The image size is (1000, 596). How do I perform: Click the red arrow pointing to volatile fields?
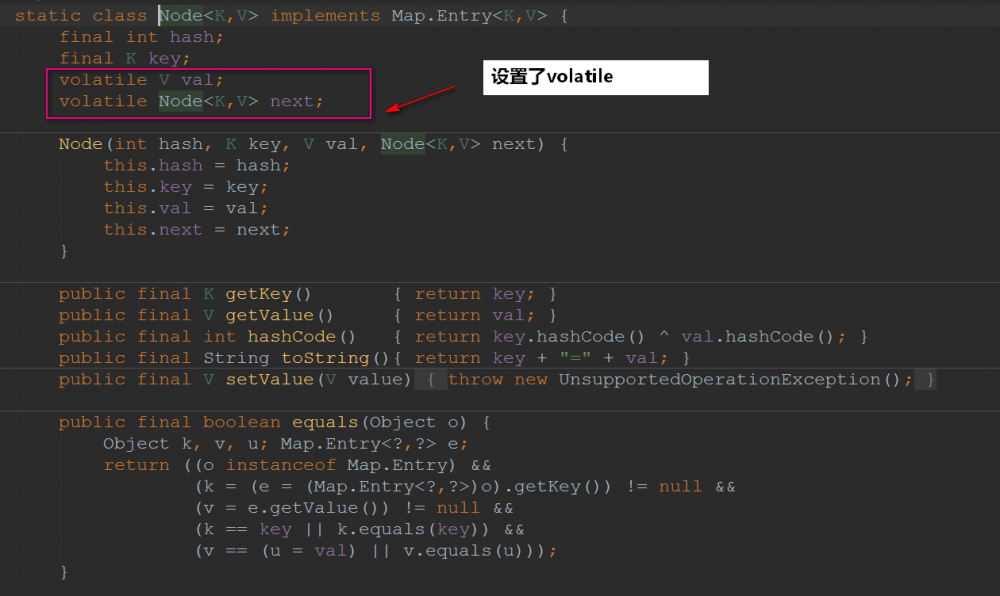tap(420, 100)
